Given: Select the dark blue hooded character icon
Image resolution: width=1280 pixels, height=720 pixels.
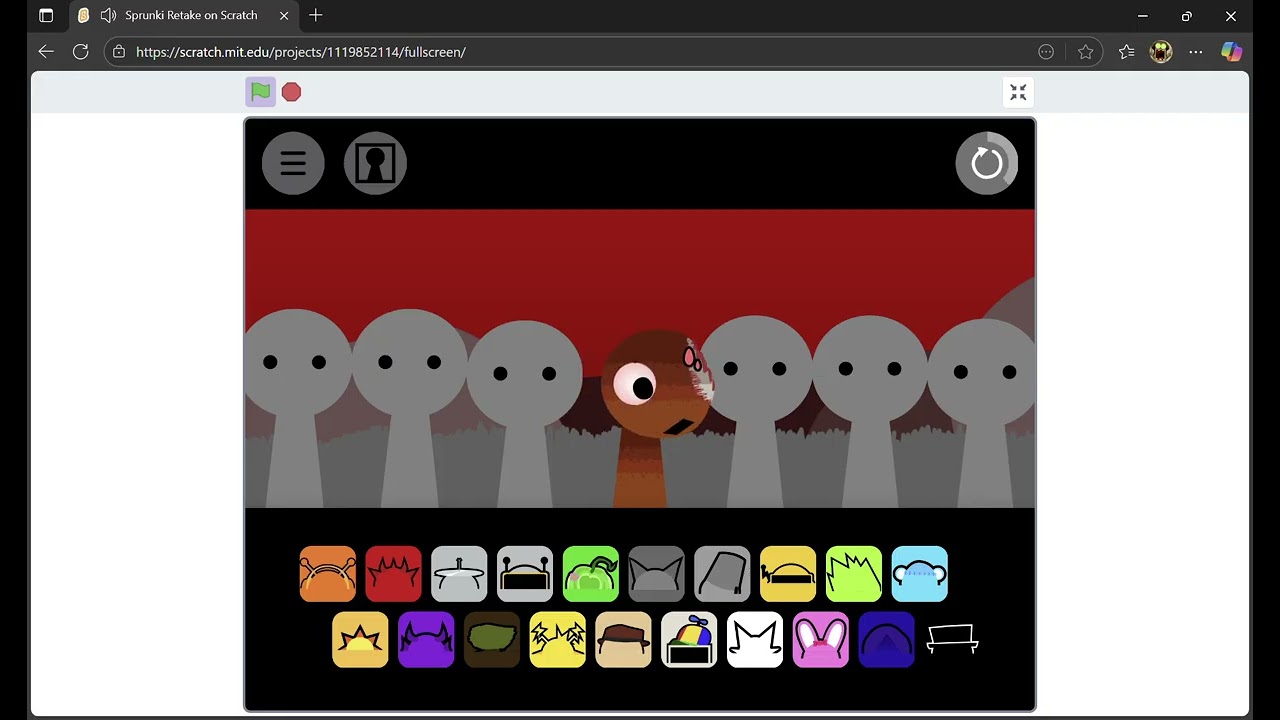Looking at the screenshot, I should pyautogui.click(x=886, y=640).
